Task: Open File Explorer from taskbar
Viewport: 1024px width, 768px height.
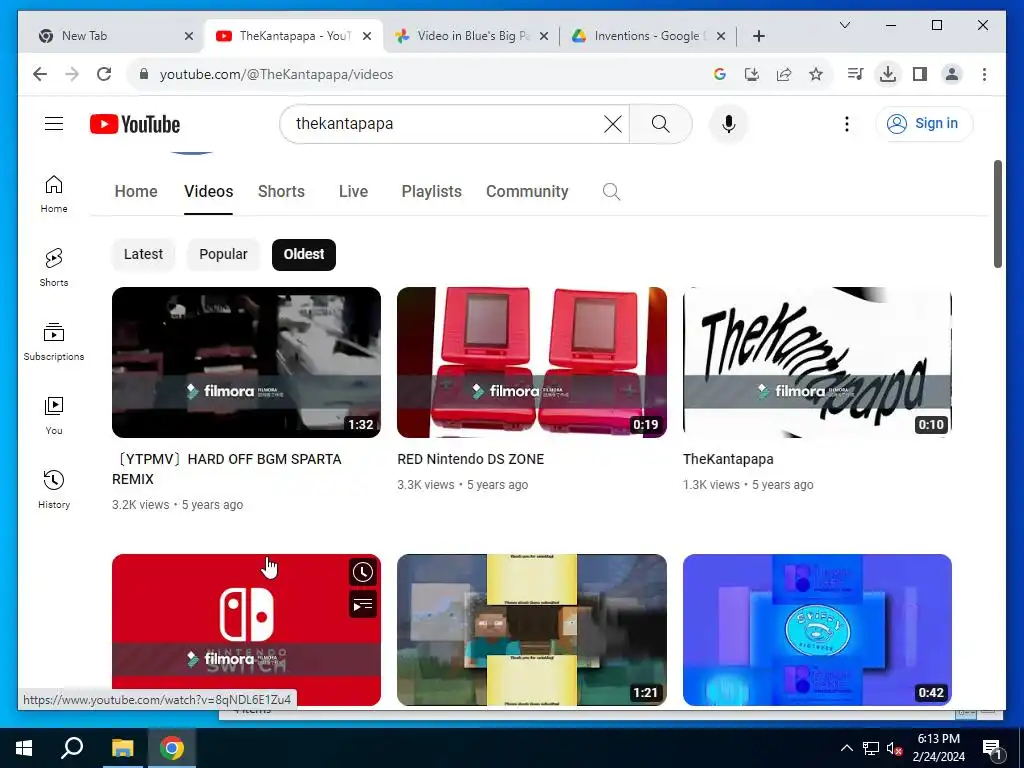Action: [x=122, y=748]
